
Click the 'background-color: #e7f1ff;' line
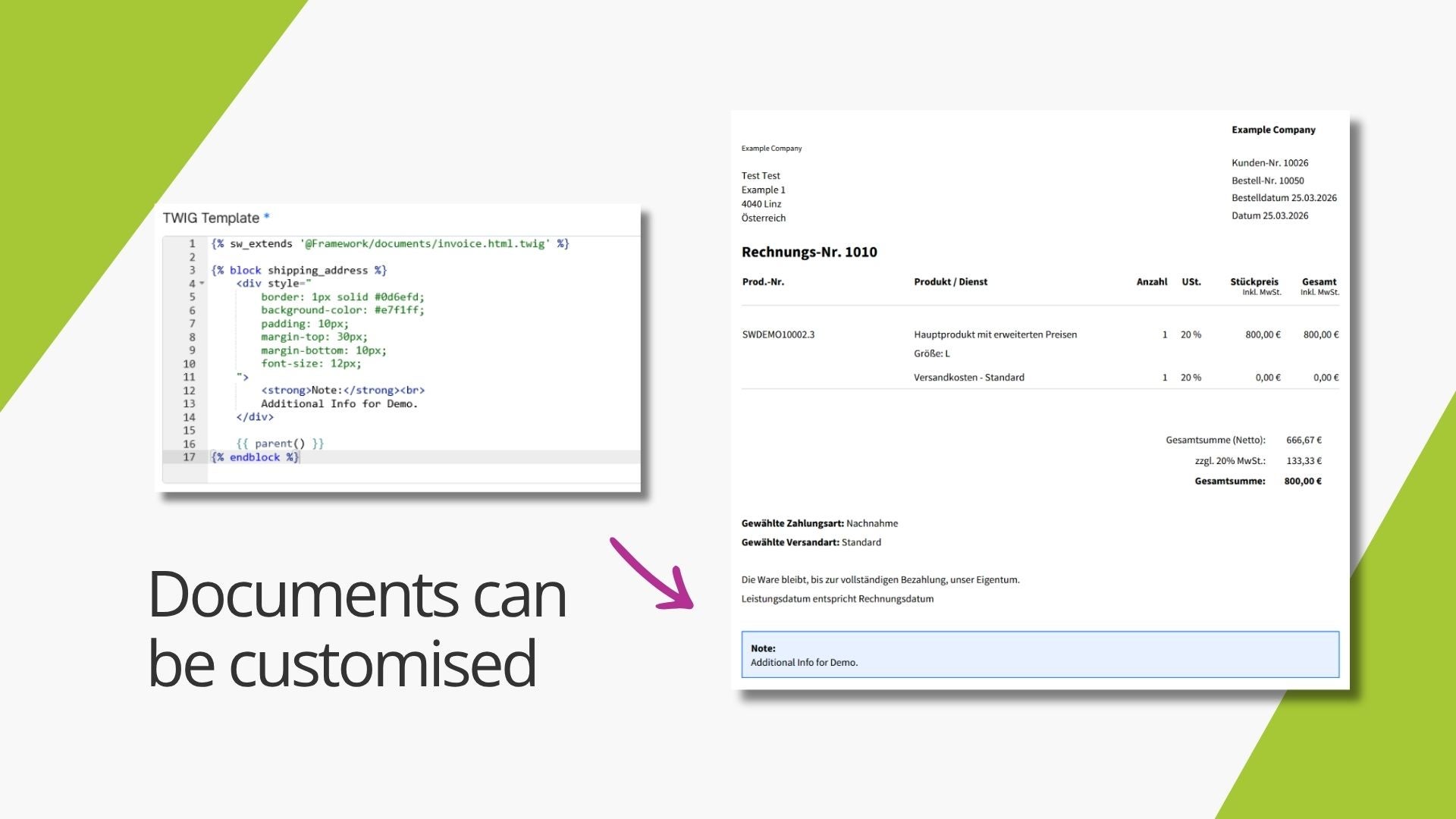tap(343, 310)
